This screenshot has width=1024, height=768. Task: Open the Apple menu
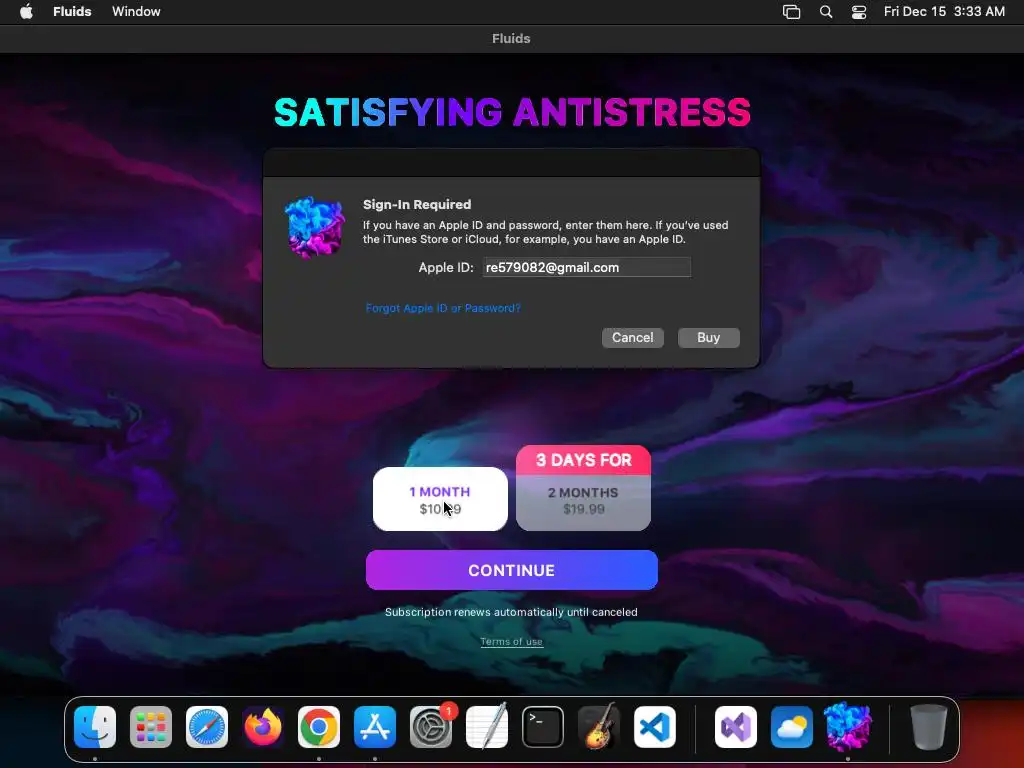26,12
